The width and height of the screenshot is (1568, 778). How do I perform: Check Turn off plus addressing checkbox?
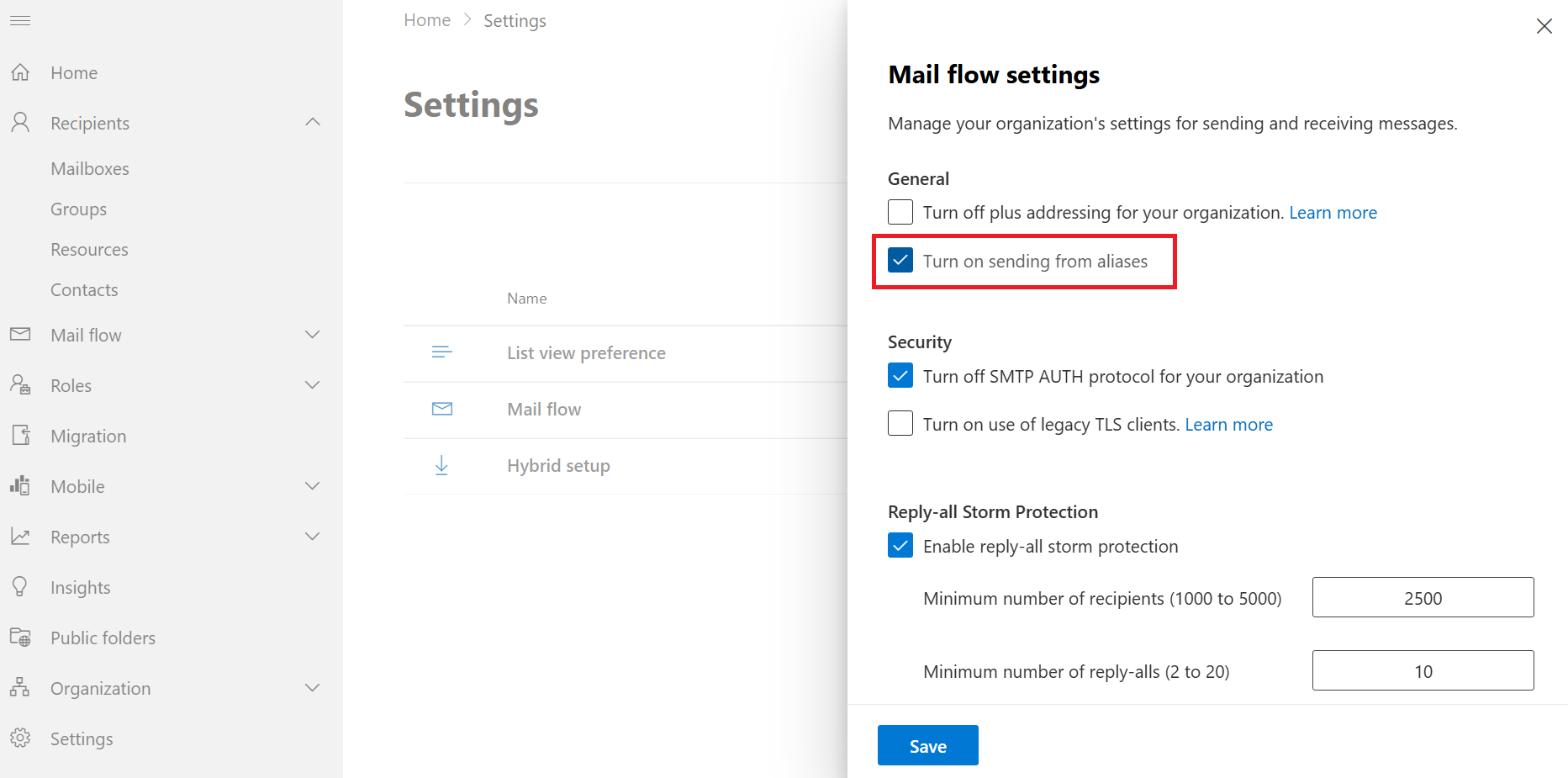900,212
